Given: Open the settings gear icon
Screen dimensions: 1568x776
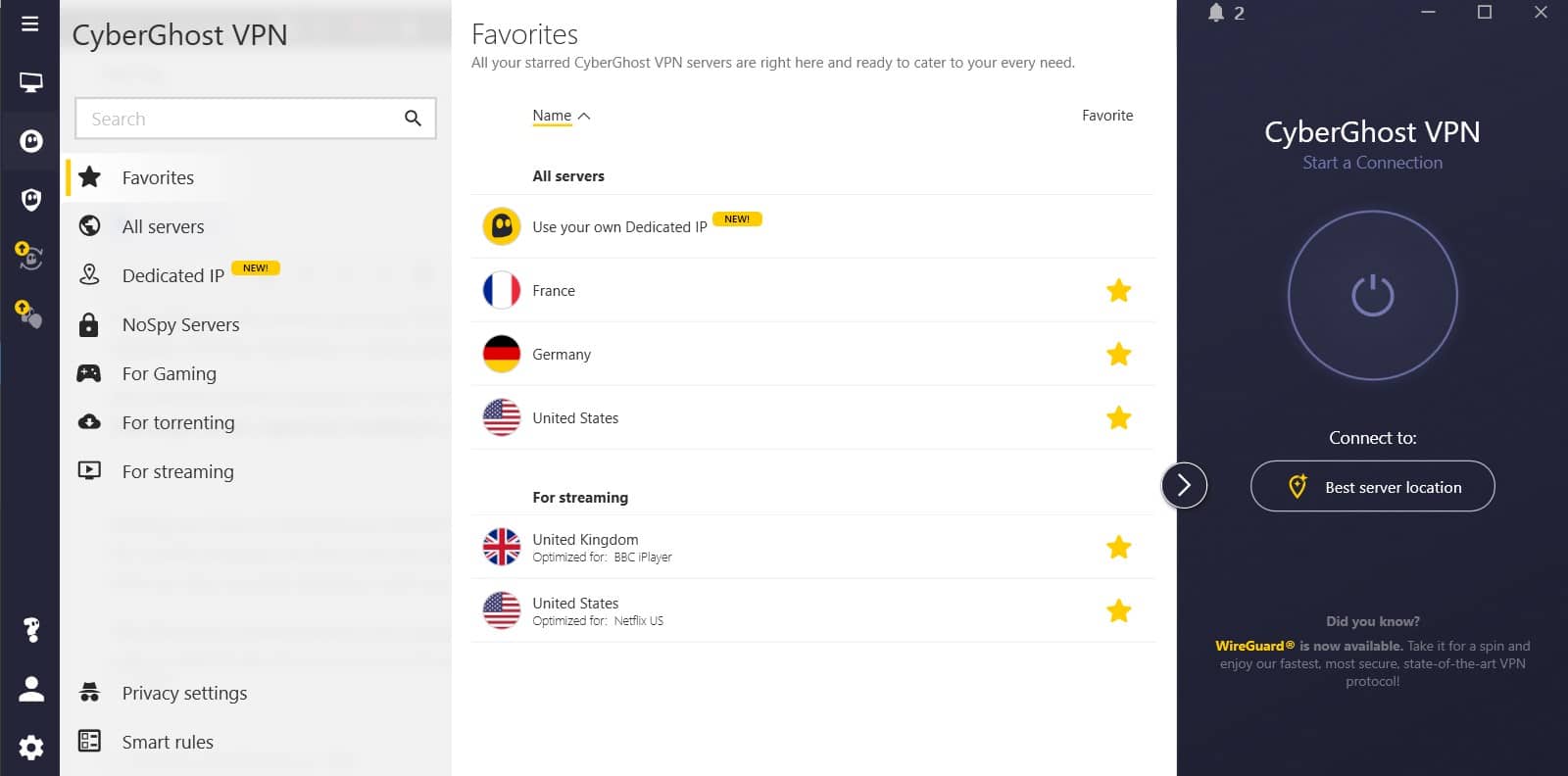Looking at the screenshot, I should tap(30, 748).
